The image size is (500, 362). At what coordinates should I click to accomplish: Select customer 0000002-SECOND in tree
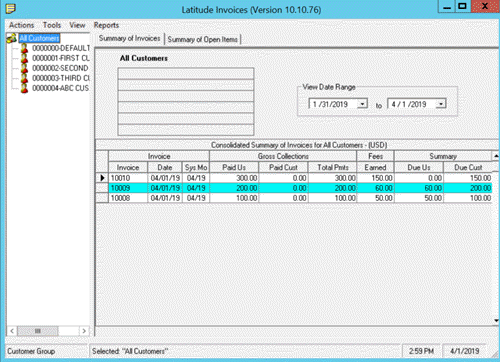point(60,68)
